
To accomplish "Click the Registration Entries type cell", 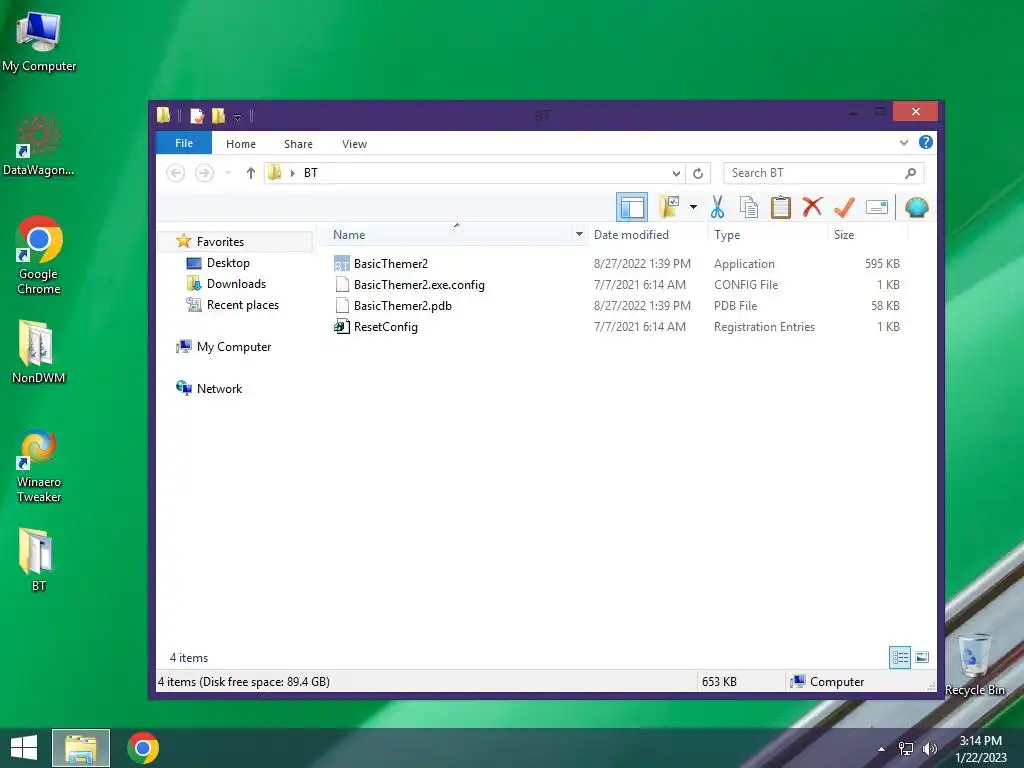I will click(764, 327).
